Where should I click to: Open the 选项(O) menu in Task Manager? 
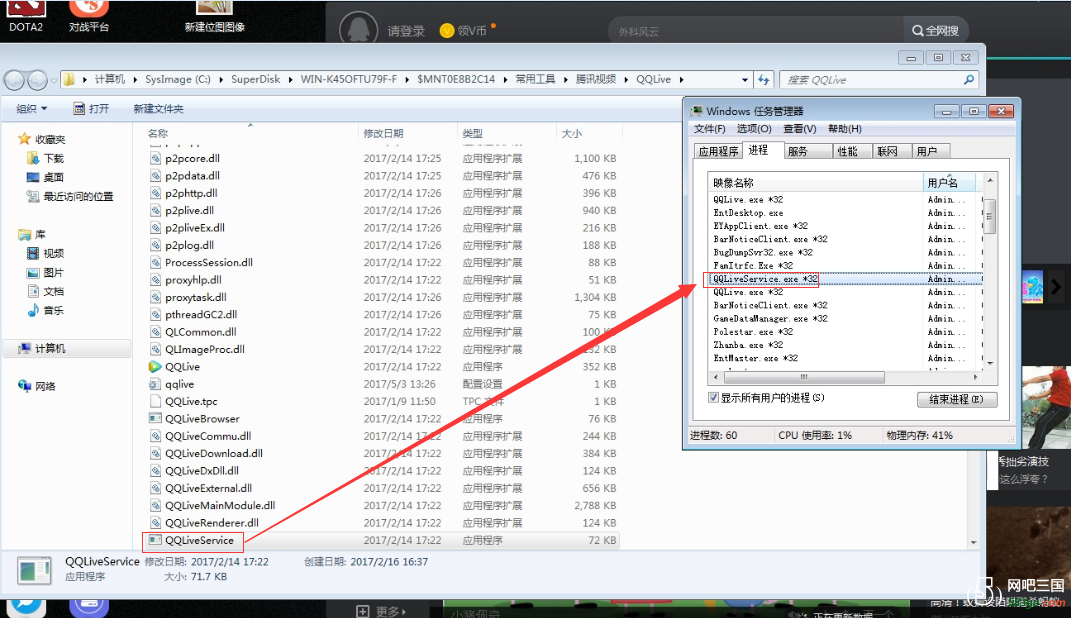754,129
